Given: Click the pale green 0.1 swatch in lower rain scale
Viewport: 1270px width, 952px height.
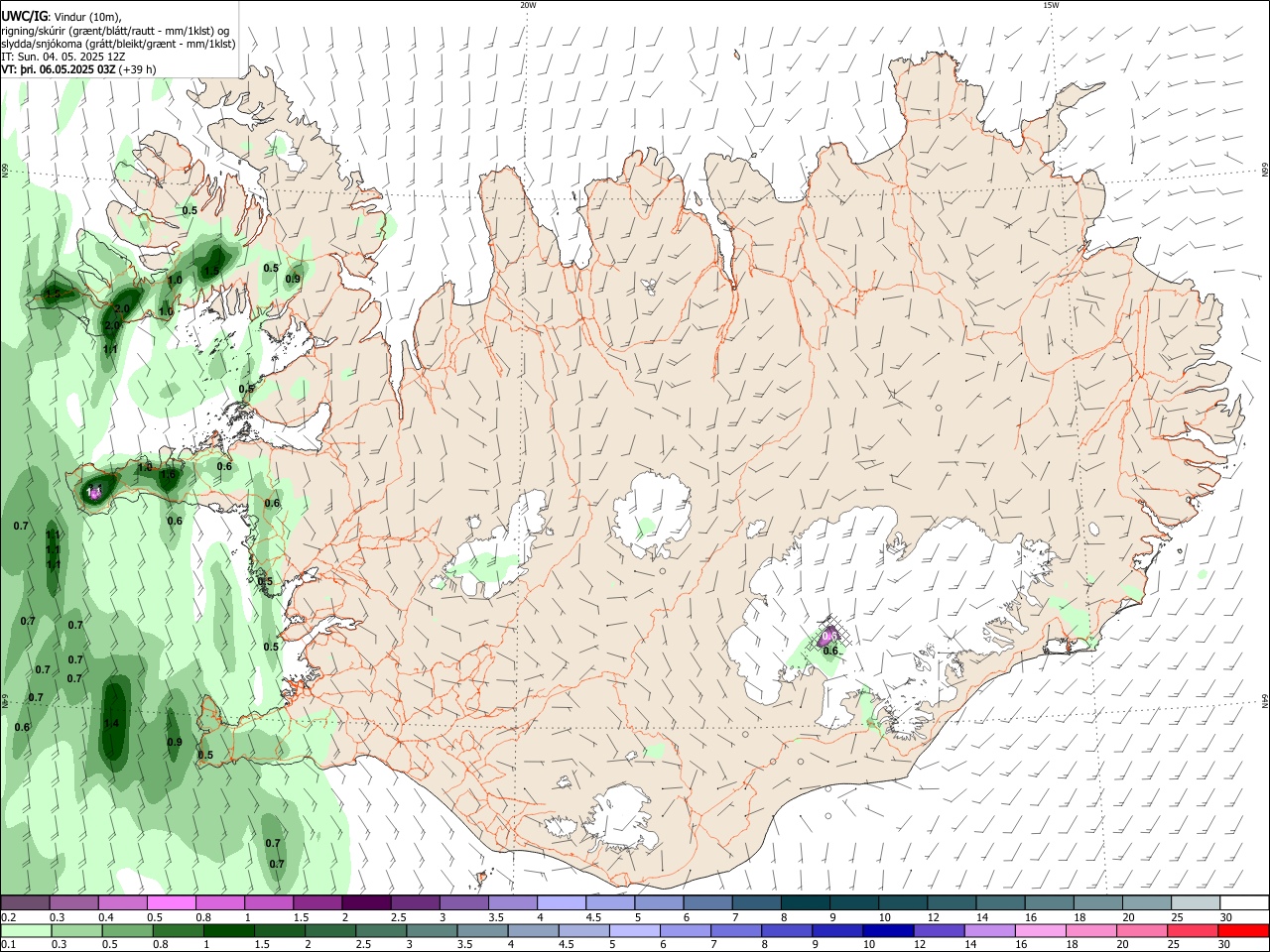Looking at the screenshot, I should (x=25, y=931).
